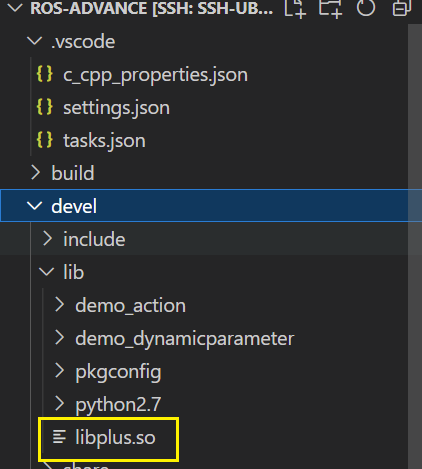Viewport: 422px width, 469px height.
Task: Click the JSON icon beside settings.json
Action: coord(44,107)
